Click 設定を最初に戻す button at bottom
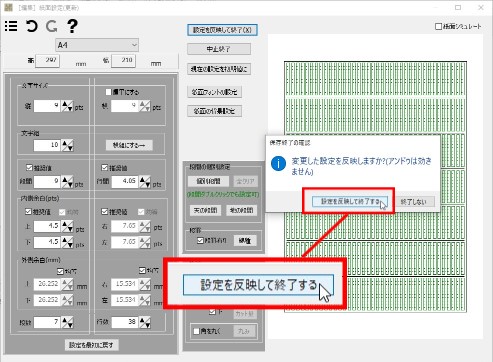The width and height of the screenshot is (493, 362). [91, 345]
